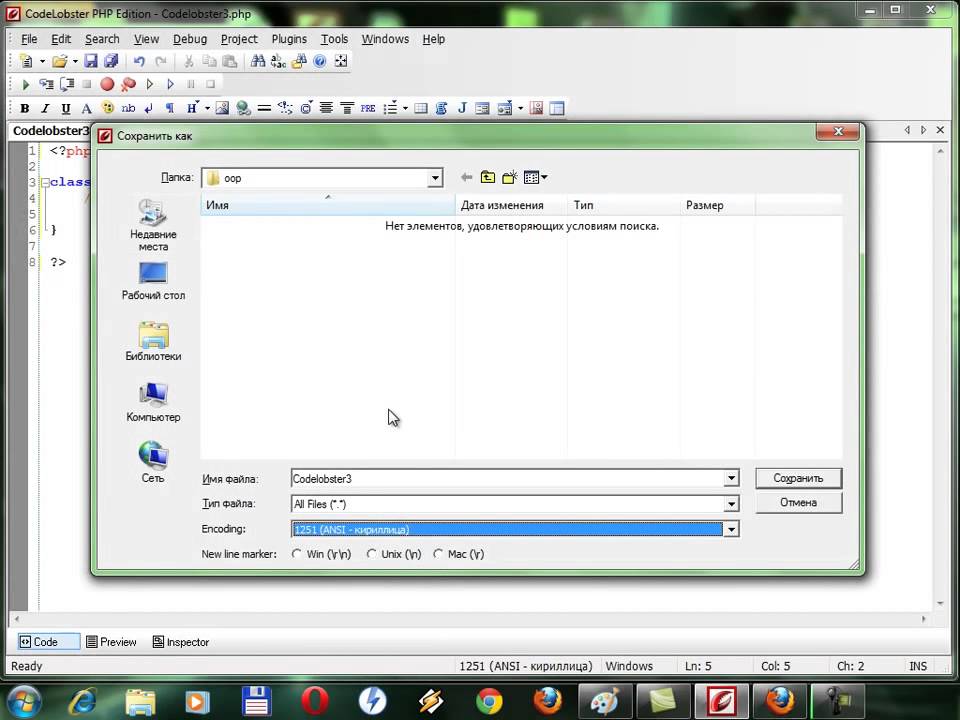
Task: Start debugging with green run arrow
Action: 26,84
